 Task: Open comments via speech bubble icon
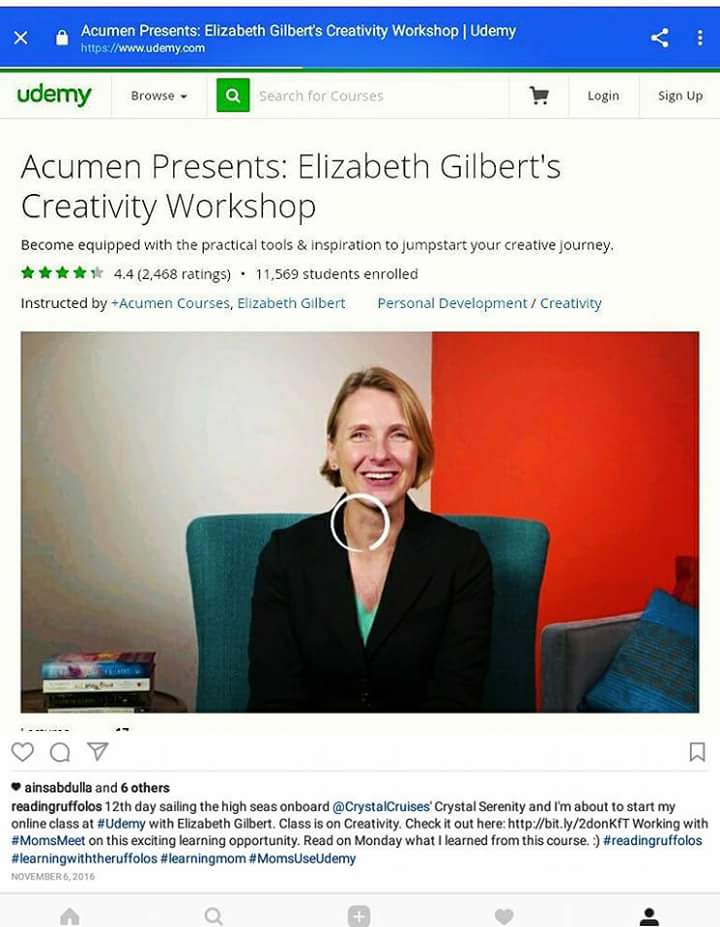tap(60, 752)
